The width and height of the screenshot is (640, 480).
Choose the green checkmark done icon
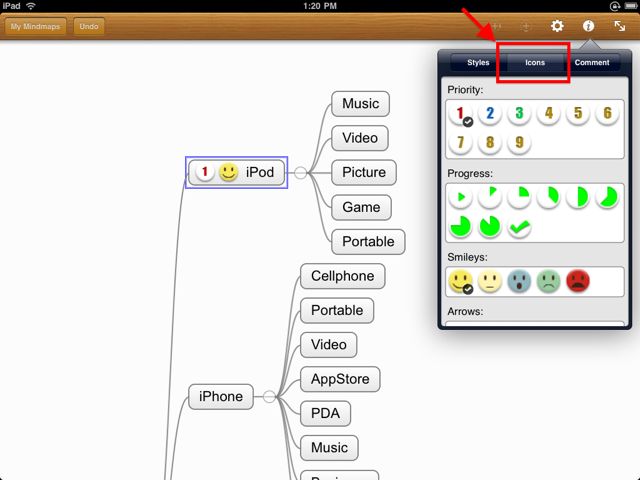coord(519,227)
